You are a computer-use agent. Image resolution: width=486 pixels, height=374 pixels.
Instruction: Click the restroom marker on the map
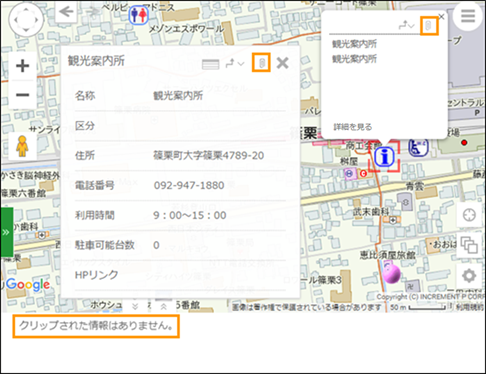pos(138,15)
